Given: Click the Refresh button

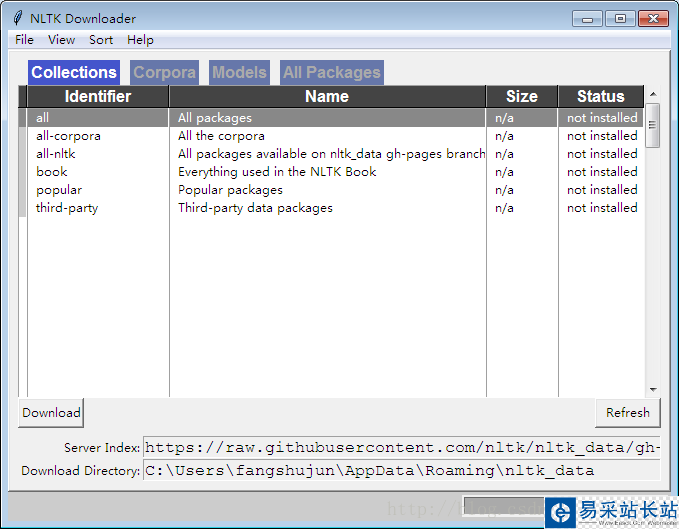Looking at the screenshot, I should pyautogui.click(x=628, y=413).
